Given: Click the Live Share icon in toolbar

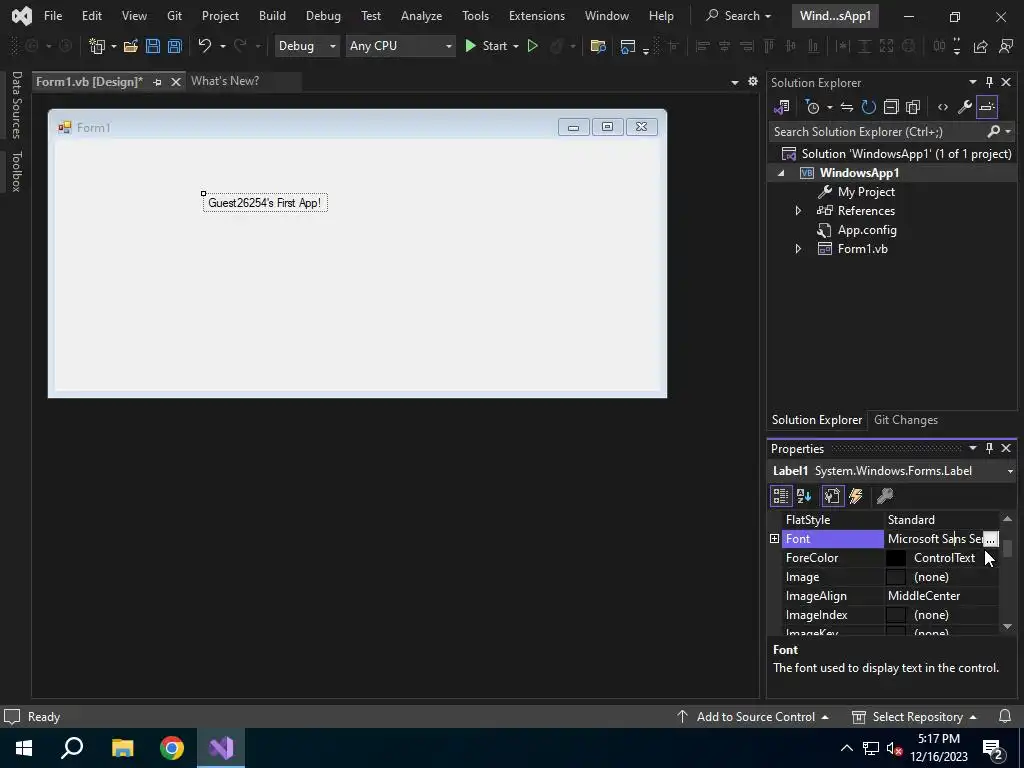Looking at the screenshot, I should point(980,46).
